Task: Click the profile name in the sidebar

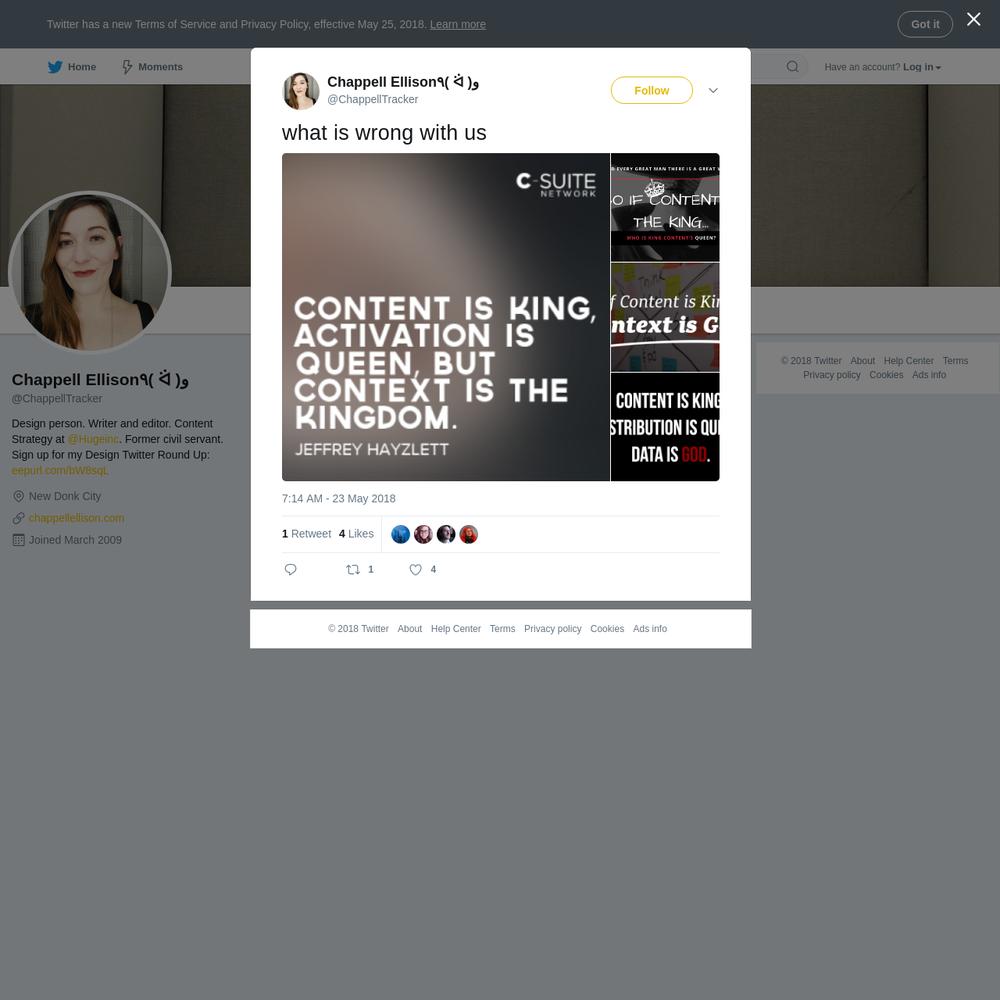Action: [x=99, y=379]
